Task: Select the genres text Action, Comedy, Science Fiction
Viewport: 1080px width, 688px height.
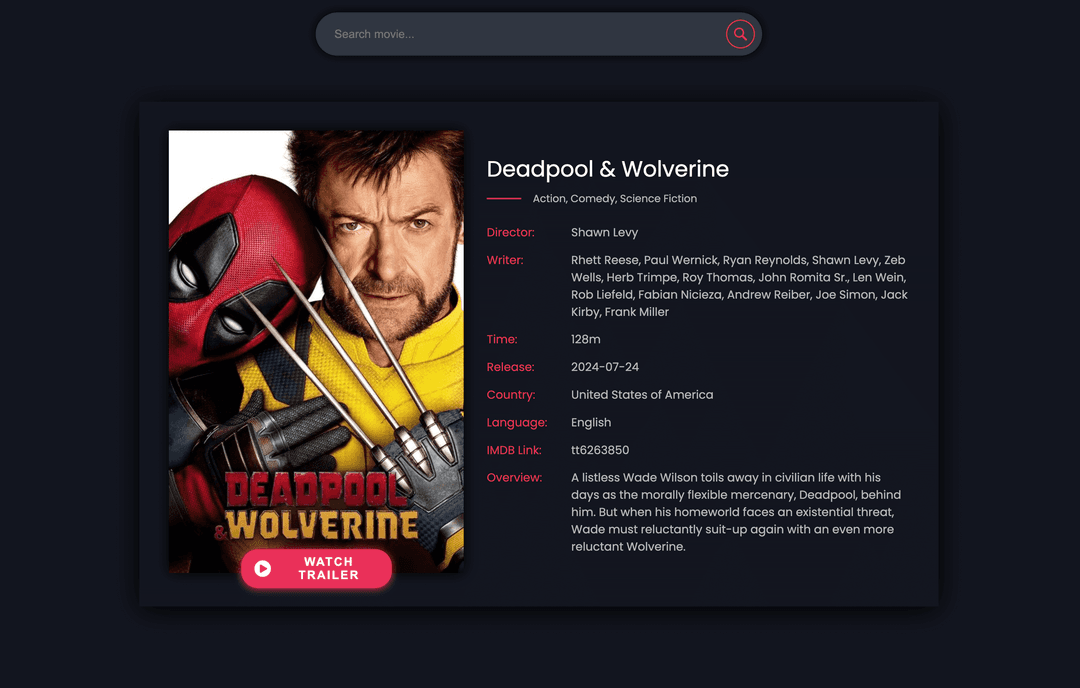Action: click(614, 198)
